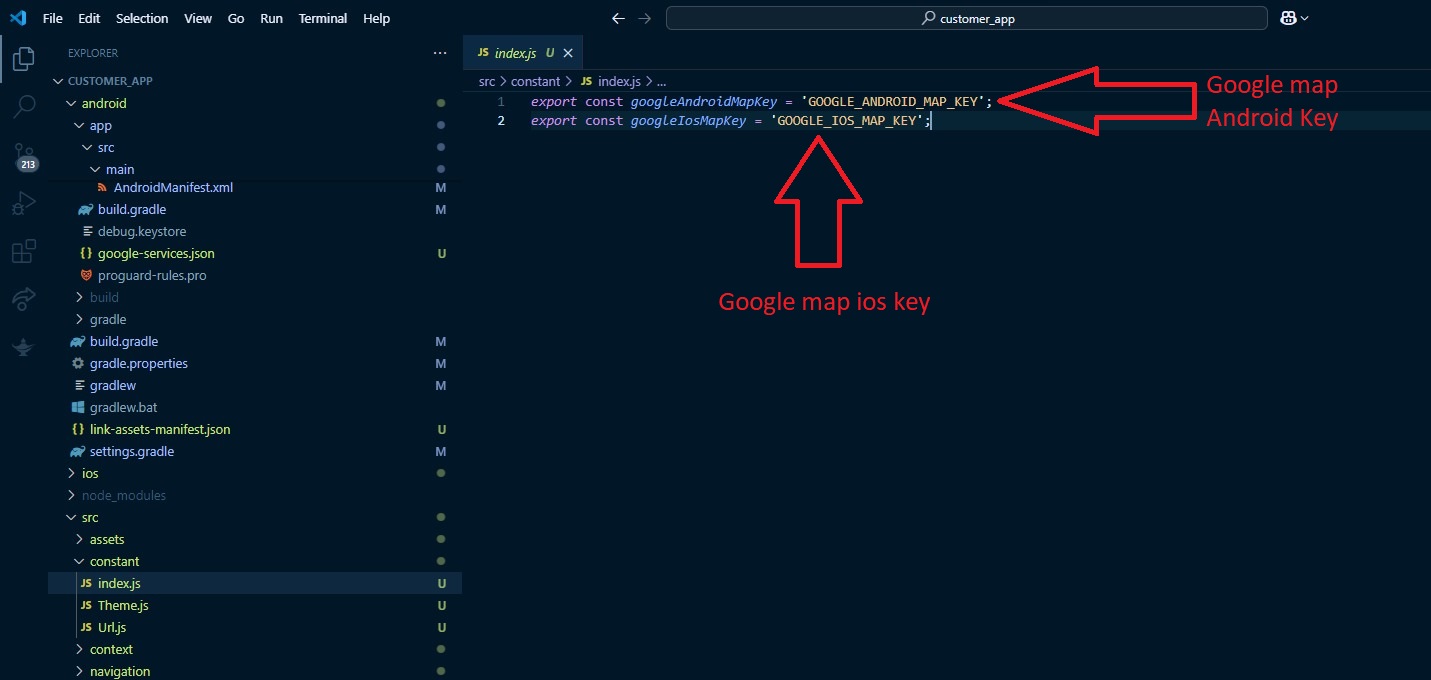Open the Run and Debug view
The width and height of the screenshot is (1431, 680).
[x=23, y=204]
